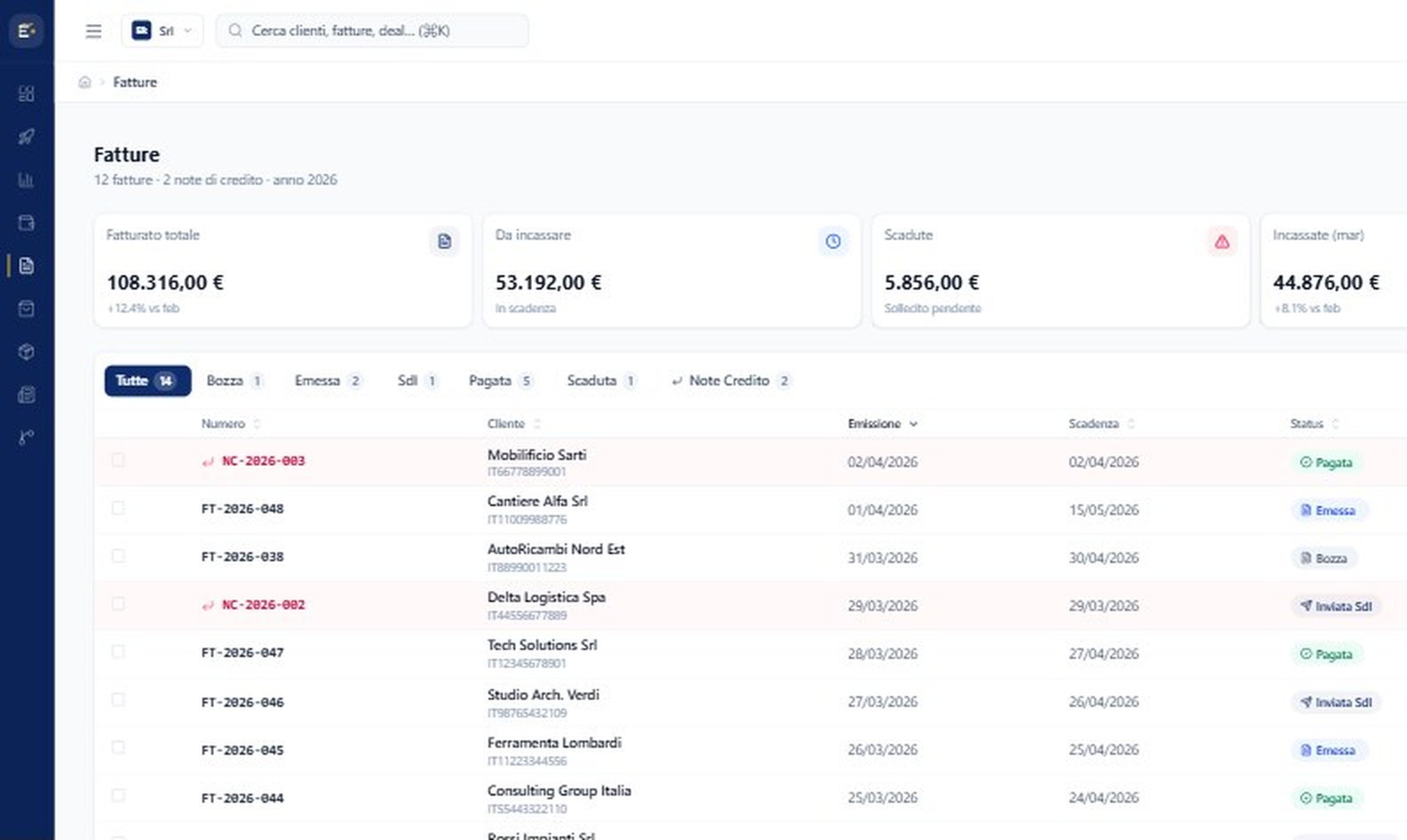The height and width of the screenshot is (840, 1407).
Task: Switch to the Pagata tab
Action: tap(500, 381)
